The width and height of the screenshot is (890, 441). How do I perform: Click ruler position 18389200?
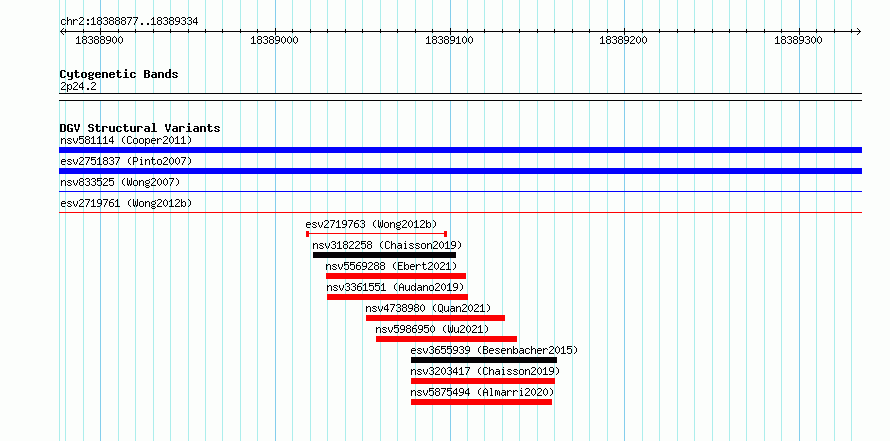623,41
